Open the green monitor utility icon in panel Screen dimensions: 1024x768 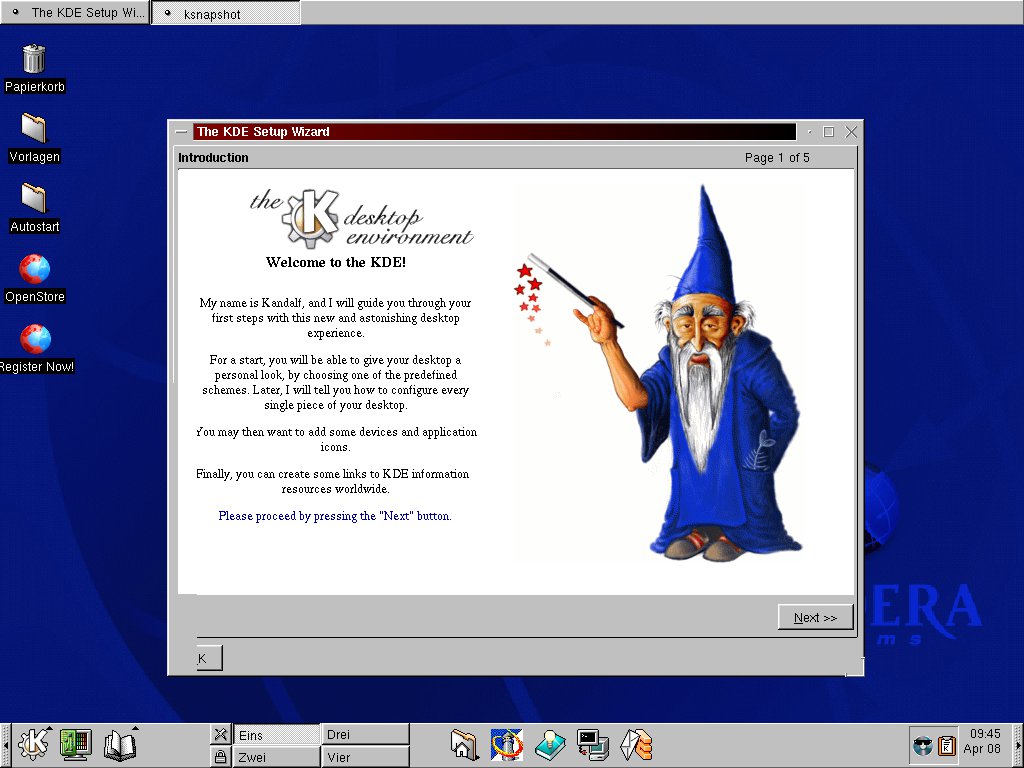click(x=75, y=744)
